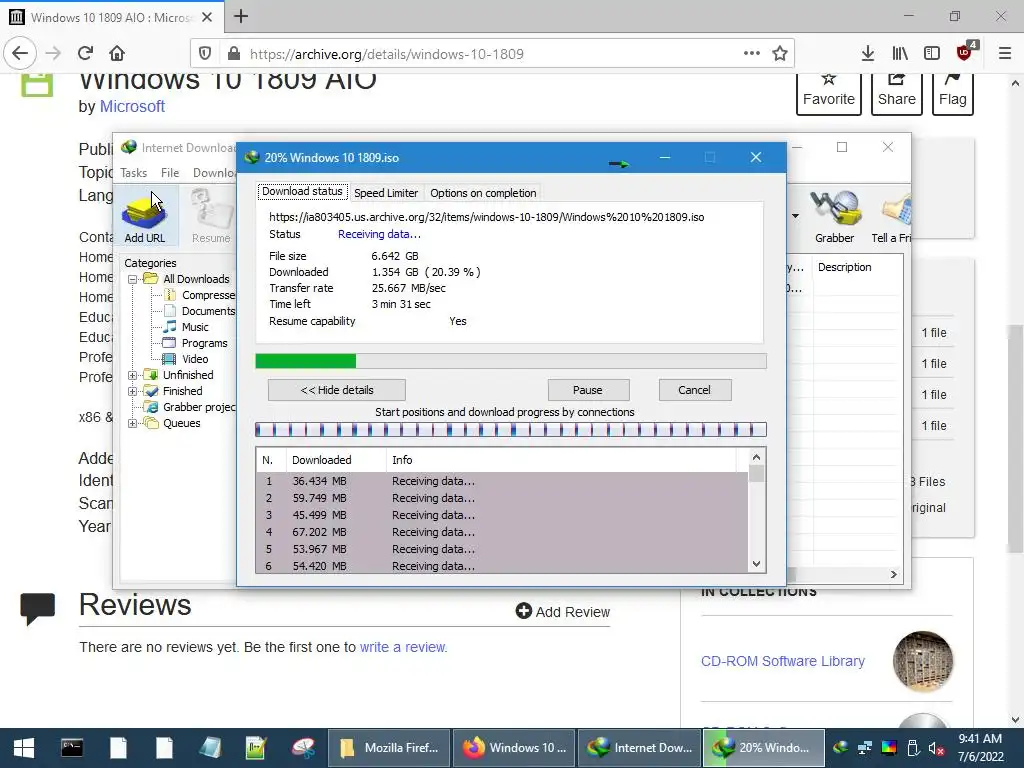Screen dimensions: 1024x768
Task: Open Tasks menu in IDM
Action: 134,173
